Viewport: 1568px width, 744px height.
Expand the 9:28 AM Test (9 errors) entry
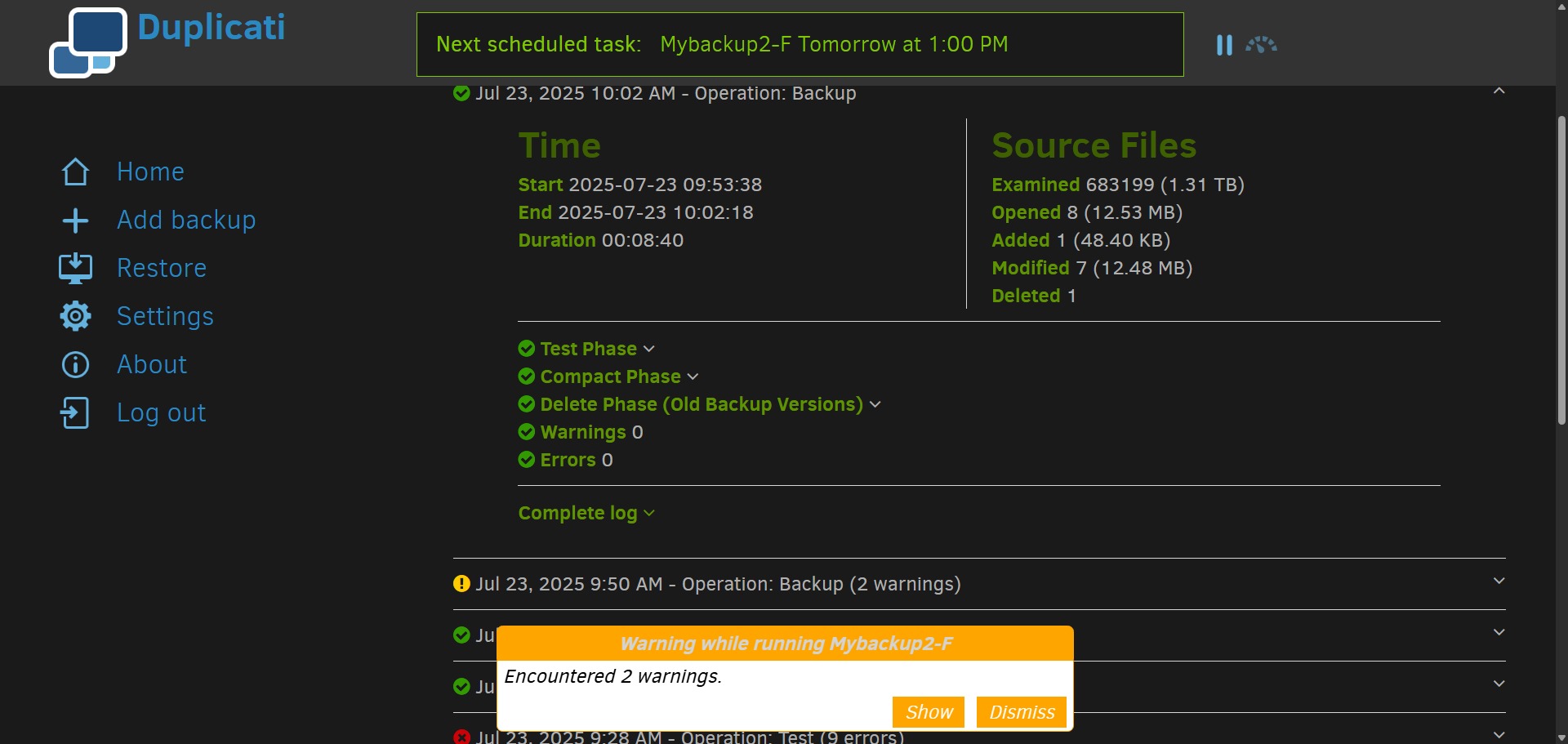1499,734
